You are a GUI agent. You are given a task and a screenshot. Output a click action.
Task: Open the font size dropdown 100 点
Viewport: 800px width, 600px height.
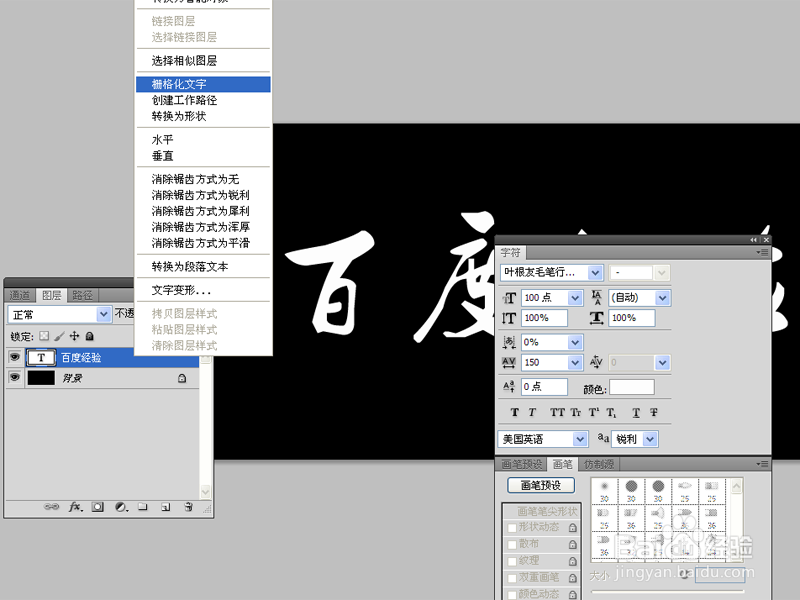click(x=575, y=298)
